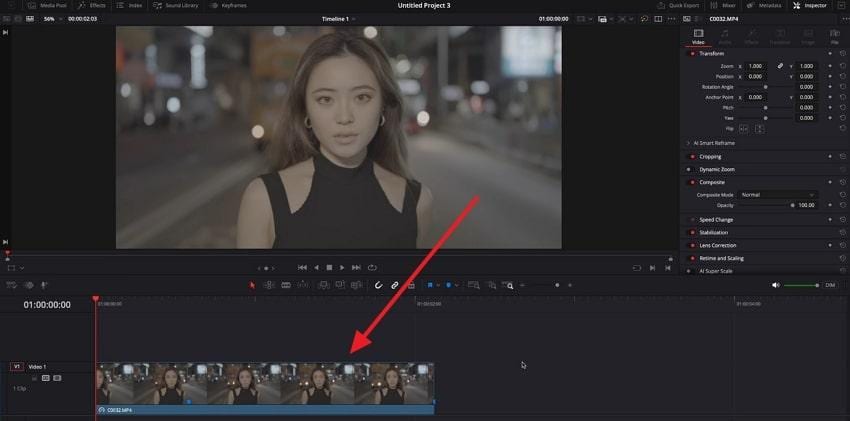Image resolution: width=850 pixels, height=421 pixels.
Task: Adjust the Rotation Angle slider
Action: (765, 87)
